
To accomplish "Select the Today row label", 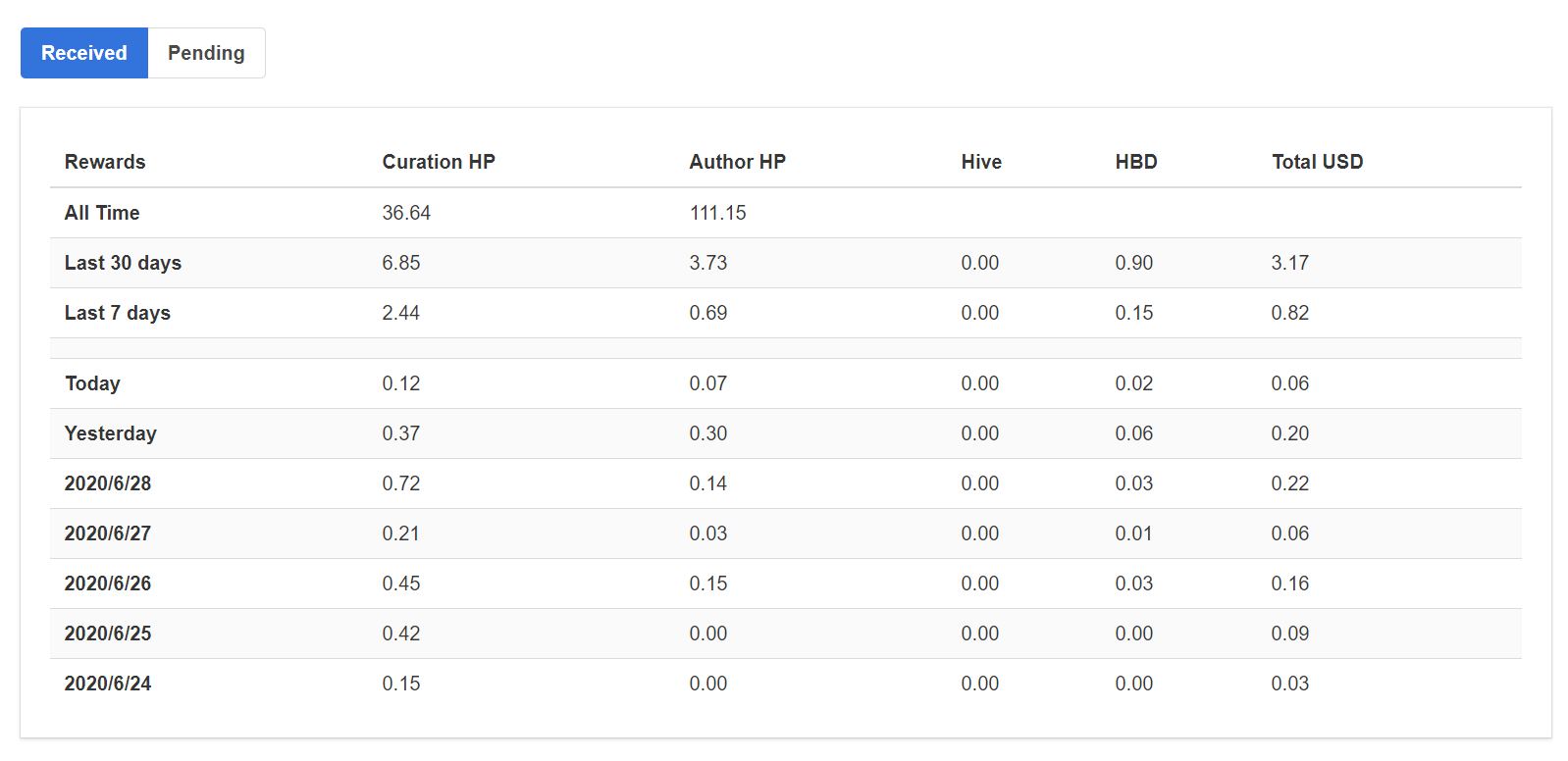I will tap(92, 383).
